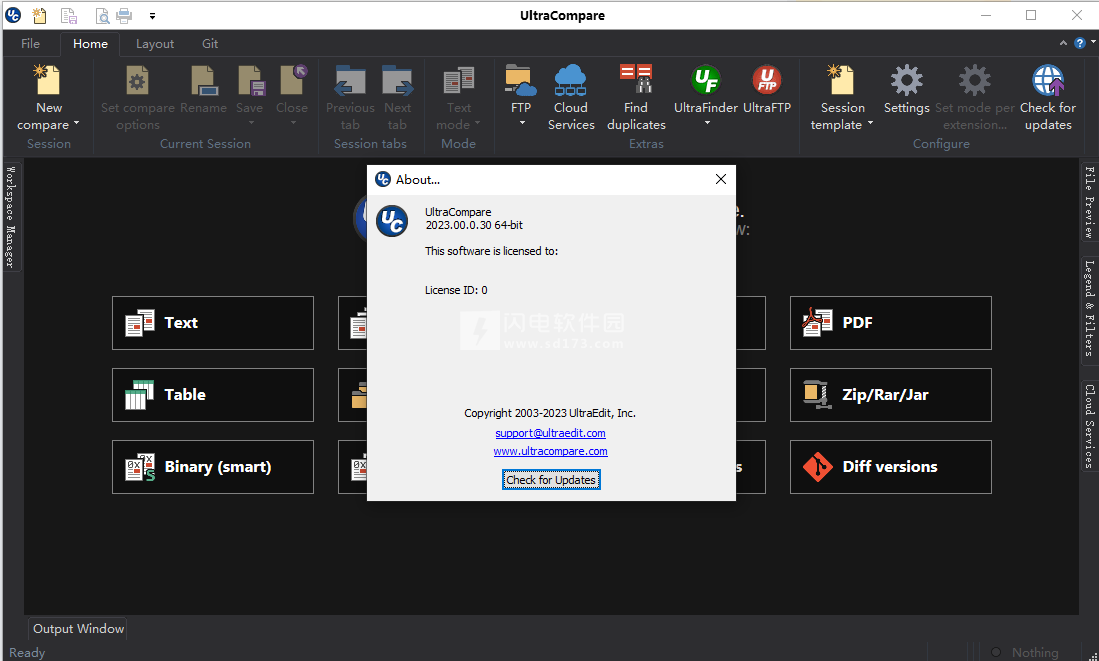Open the Session template dropdown arrow

point(871,123)
